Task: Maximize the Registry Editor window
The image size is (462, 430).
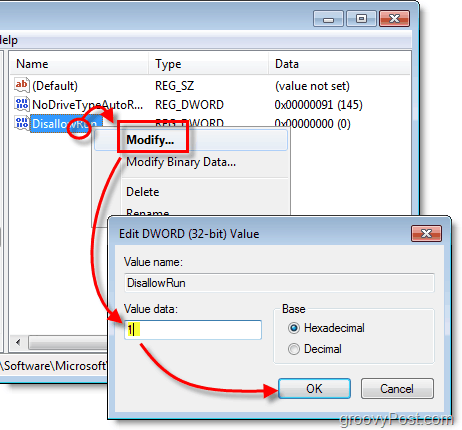Action: click(x=361, y=19)
